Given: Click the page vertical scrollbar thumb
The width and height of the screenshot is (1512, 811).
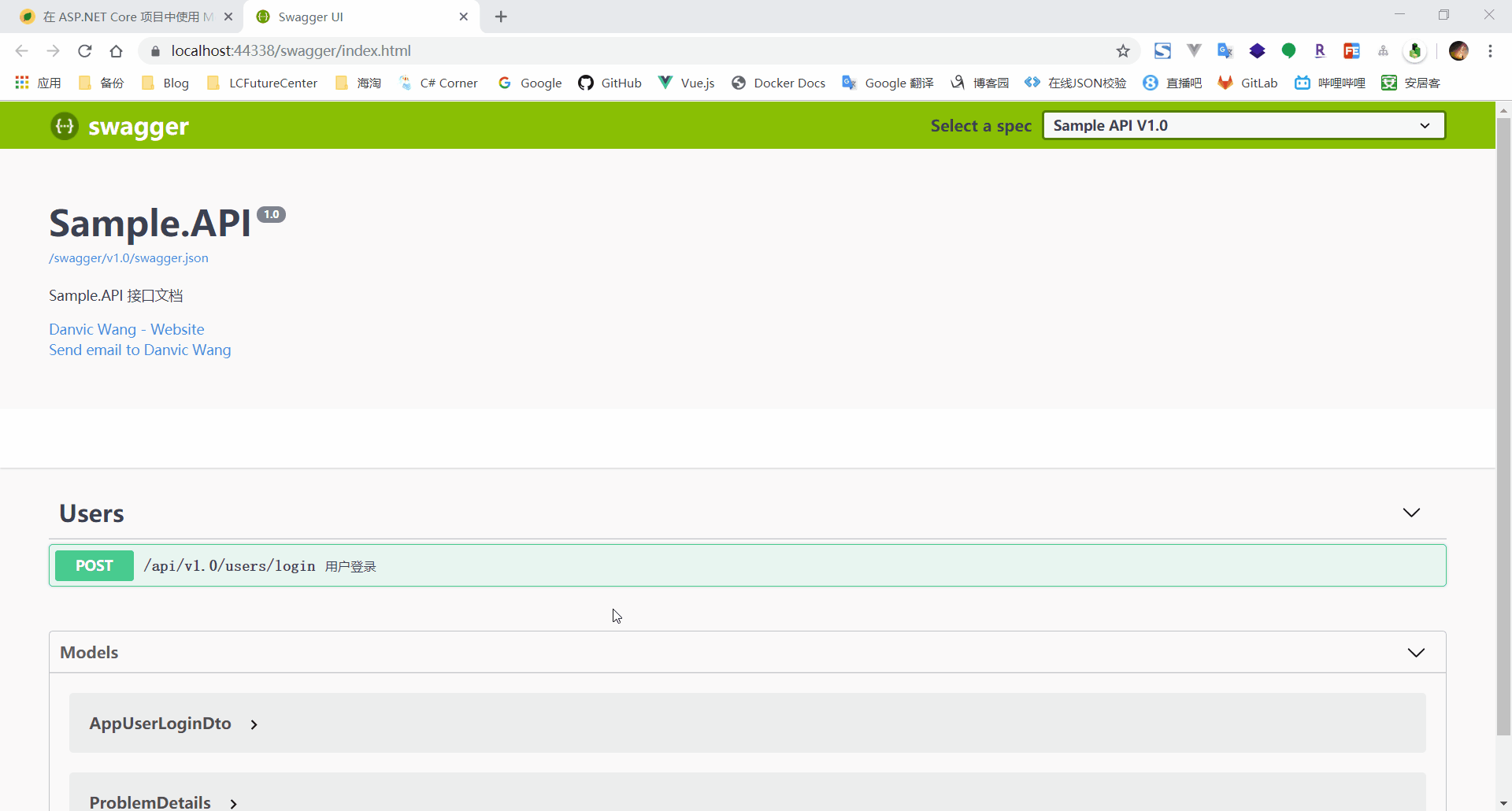Looking at the screenshot, I should [x=1503, y=425].
